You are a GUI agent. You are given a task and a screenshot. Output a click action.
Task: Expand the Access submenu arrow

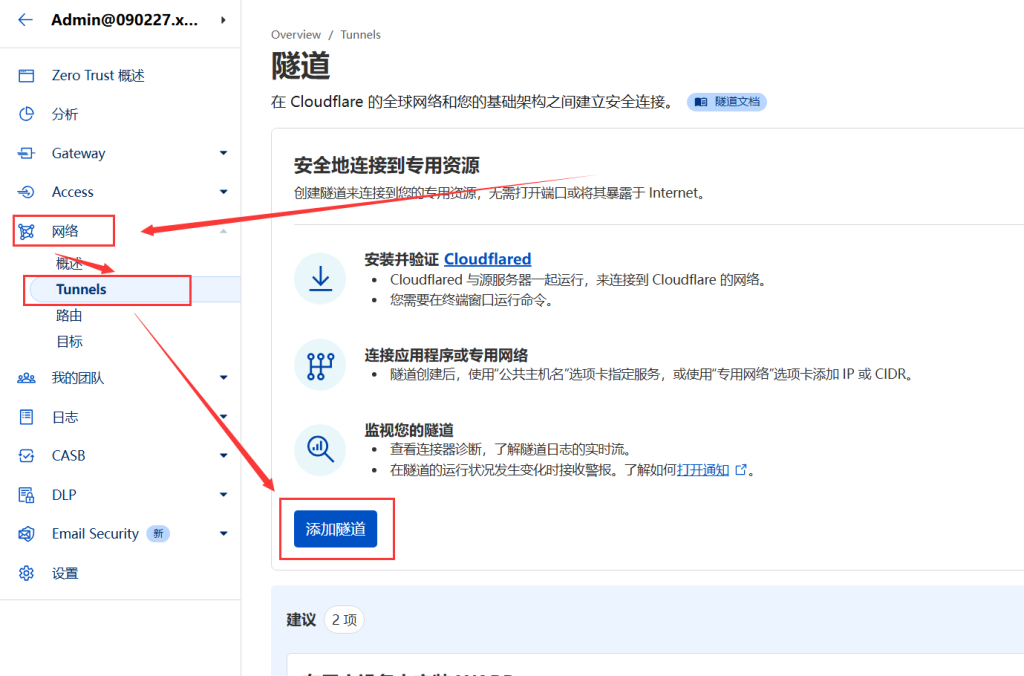(223, 192)
